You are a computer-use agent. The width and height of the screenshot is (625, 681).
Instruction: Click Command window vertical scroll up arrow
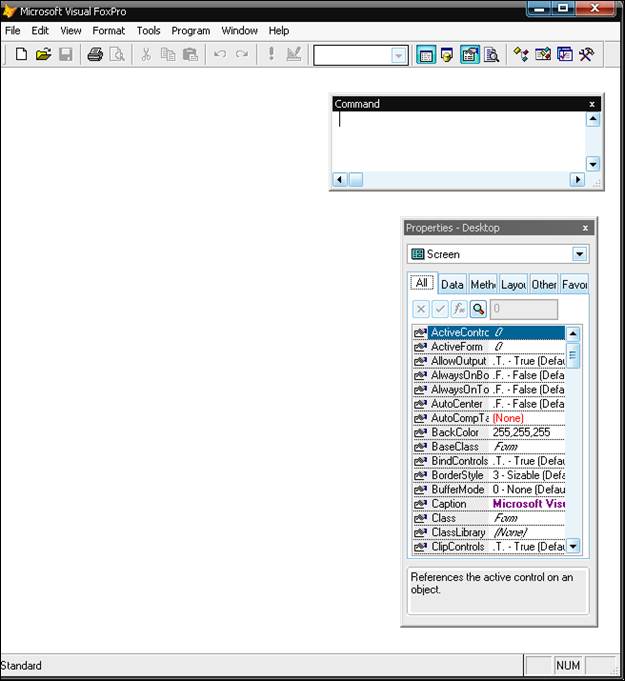593,119
